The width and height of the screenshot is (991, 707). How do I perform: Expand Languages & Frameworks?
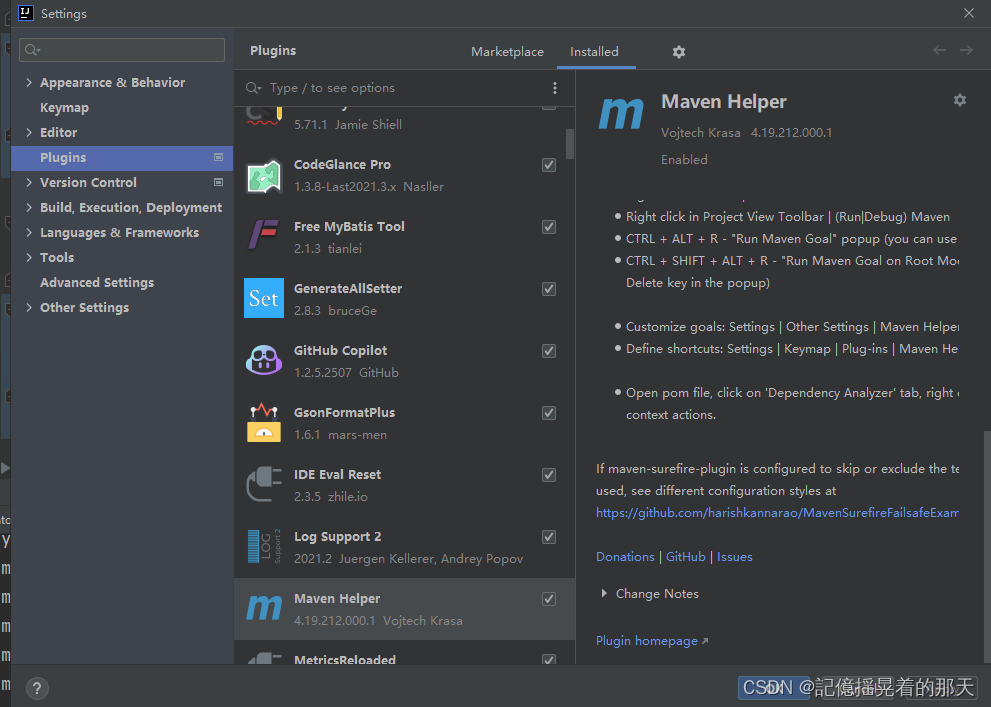coord(29,233)
